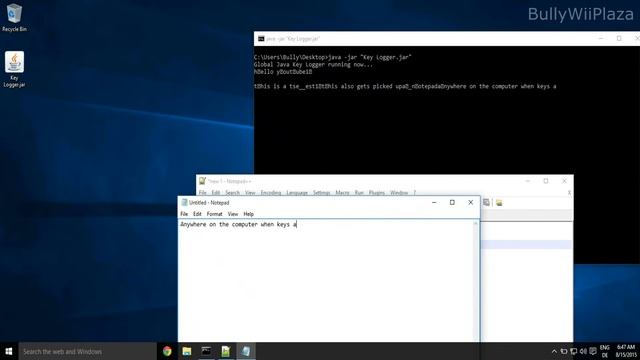
Task: Open Notepad++ question mark help menu
Action: pos(415,193)
